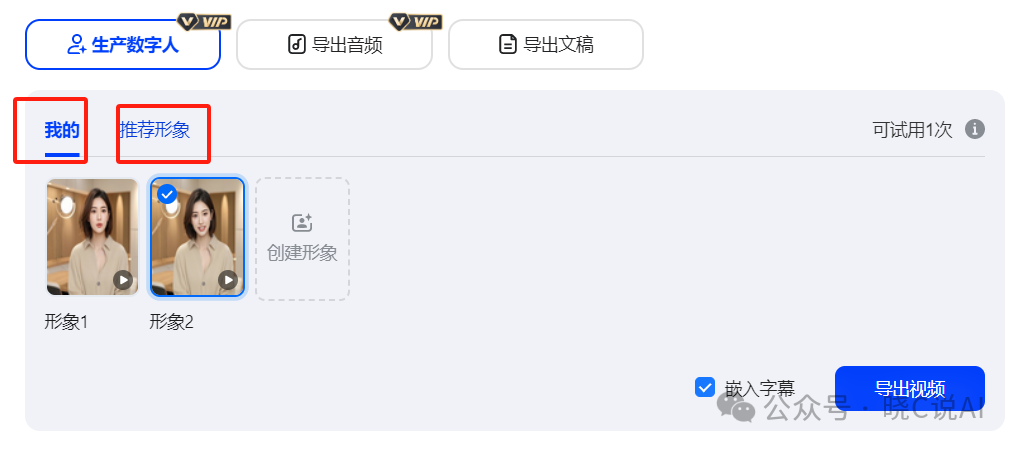The image size is (1016, 449).
Task: Play the 形象2 preview video
Action: pos(228,280)
